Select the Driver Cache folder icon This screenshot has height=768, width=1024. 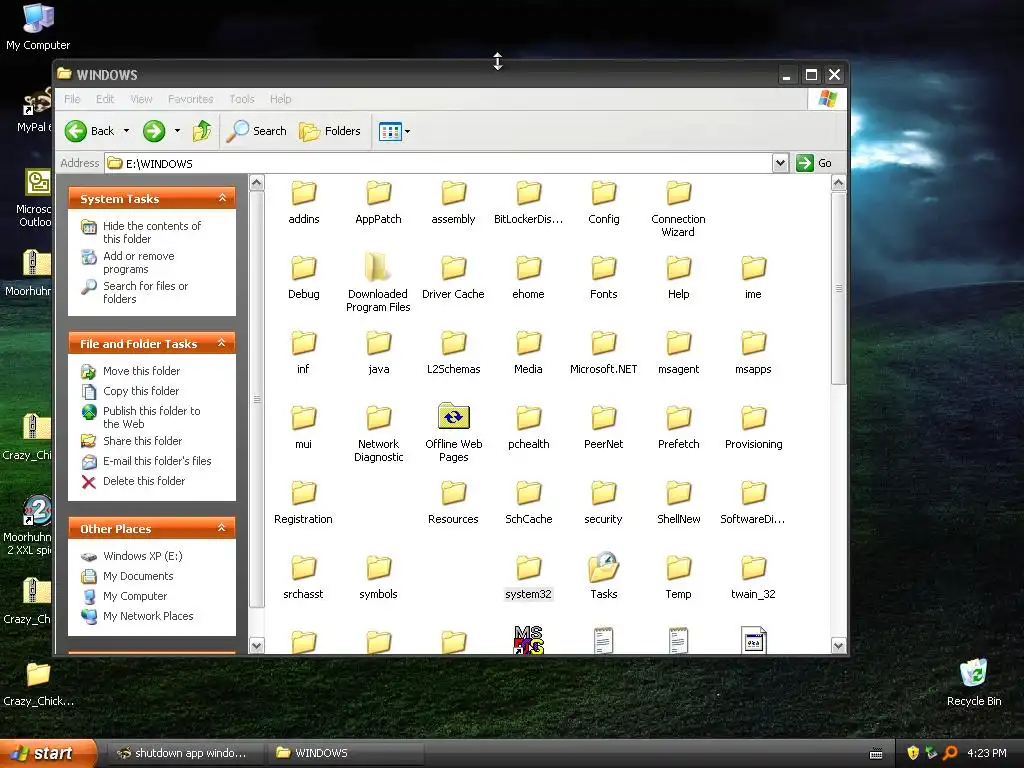(x=453, y=268)
